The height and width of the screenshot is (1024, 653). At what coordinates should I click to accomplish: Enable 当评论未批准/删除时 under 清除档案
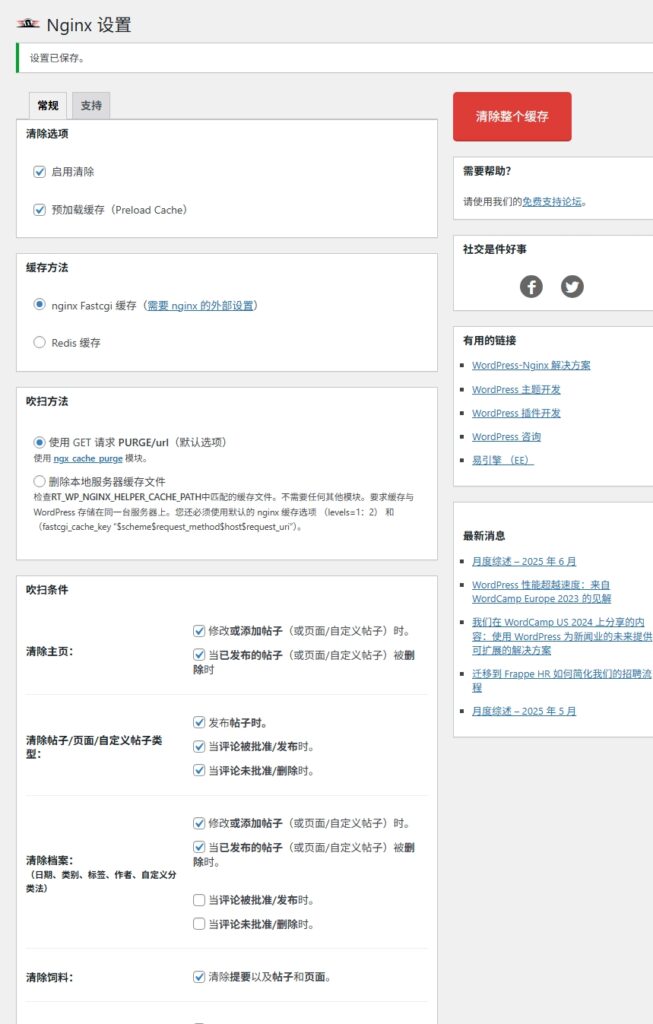tap(199, 924)
